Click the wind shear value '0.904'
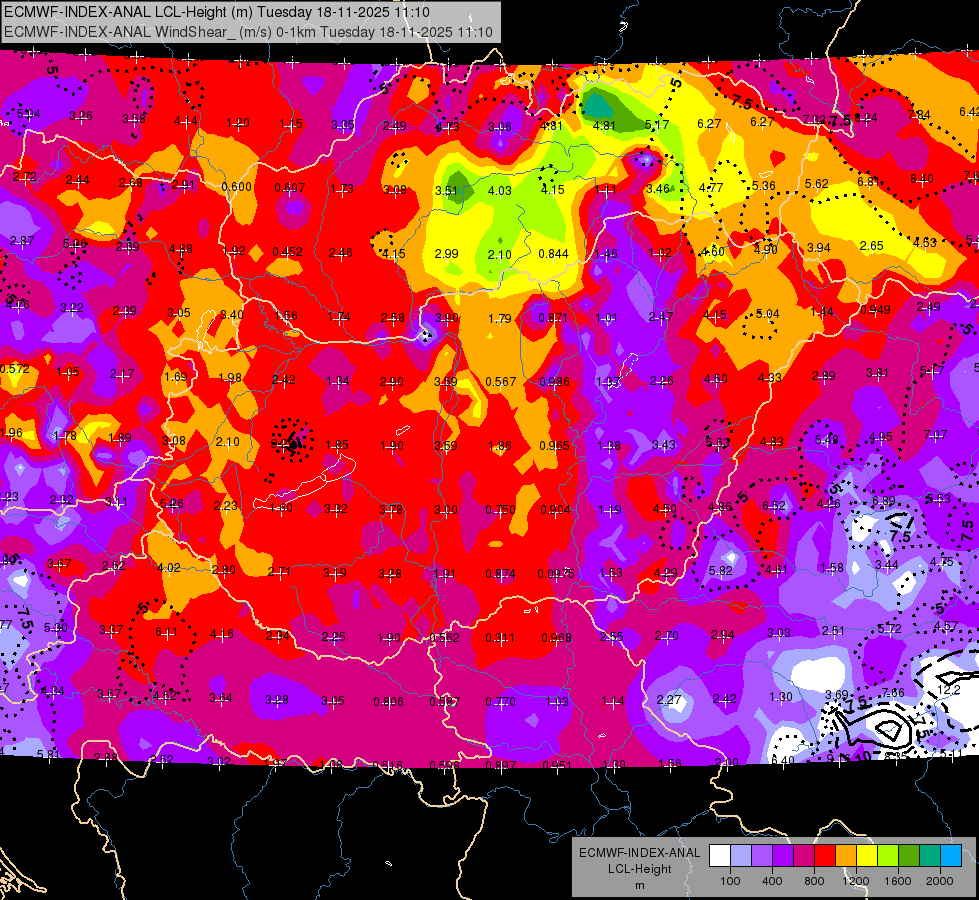The height and width of the screenshot is (900, 979). [555, 510]
